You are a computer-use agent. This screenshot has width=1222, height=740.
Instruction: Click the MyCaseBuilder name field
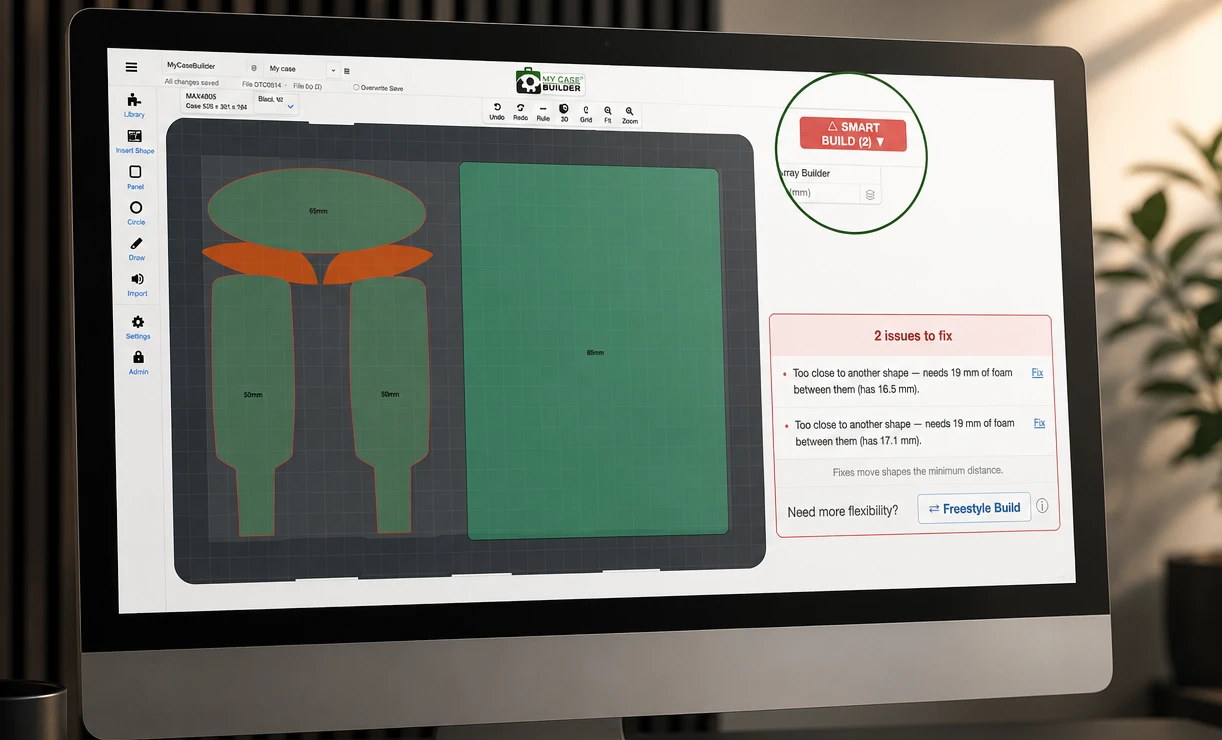click(x=203, y=65)
